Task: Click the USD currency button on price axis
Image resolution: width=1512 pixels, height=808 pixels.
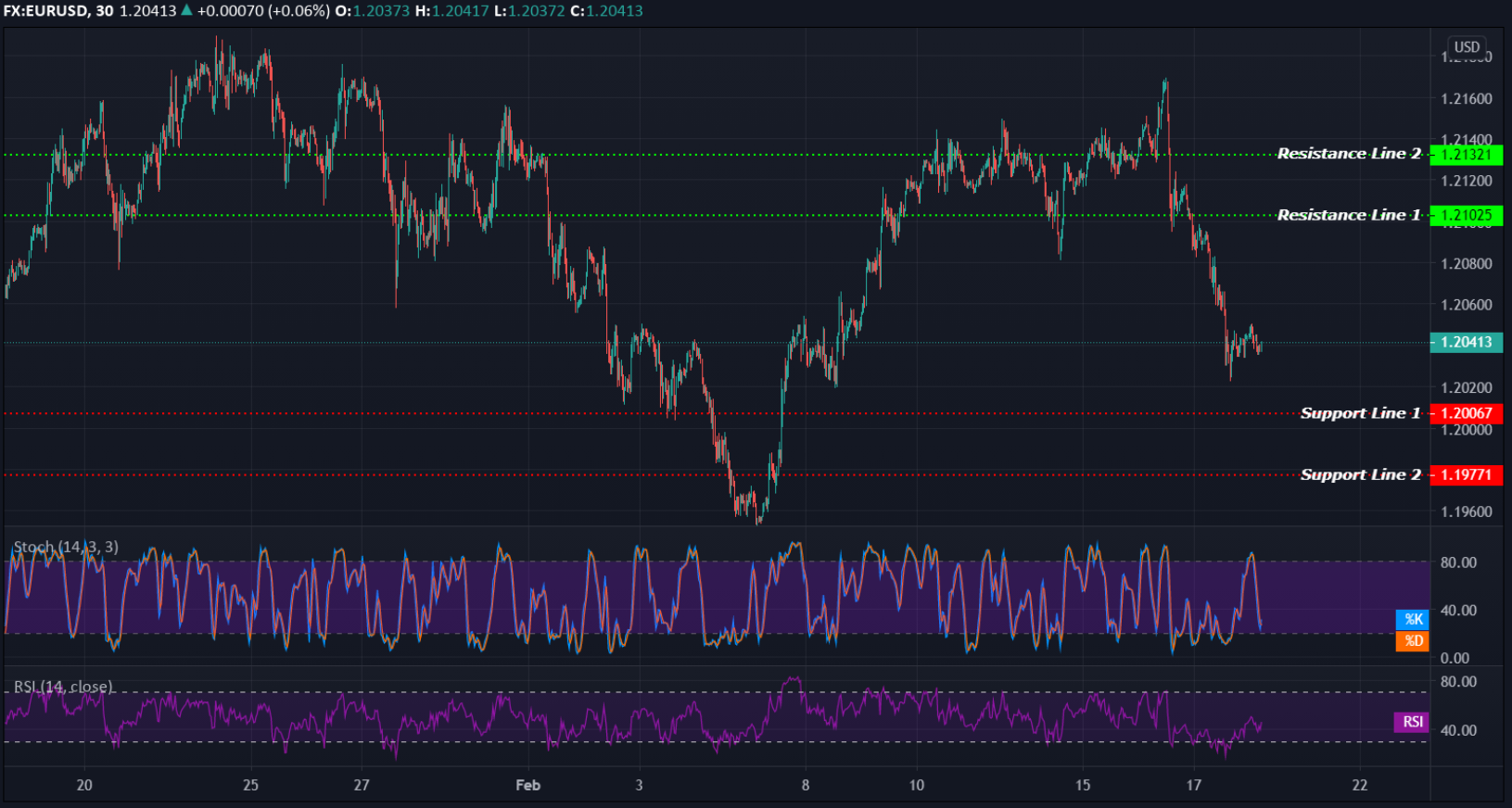Action: (1467, 47)
